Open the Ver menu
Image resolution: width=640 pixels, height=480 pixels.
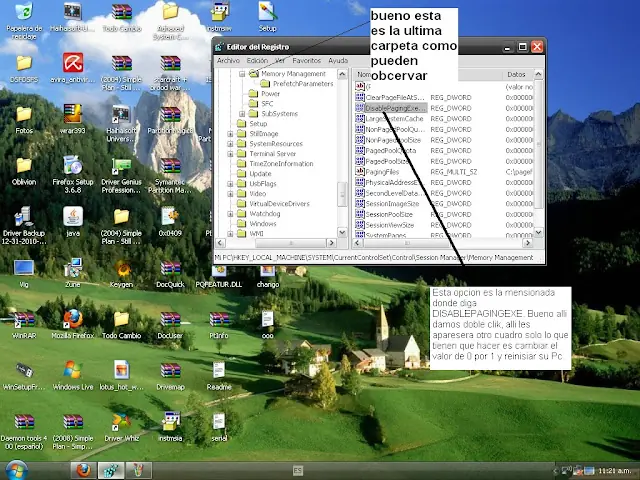click(x=280, y=60)
